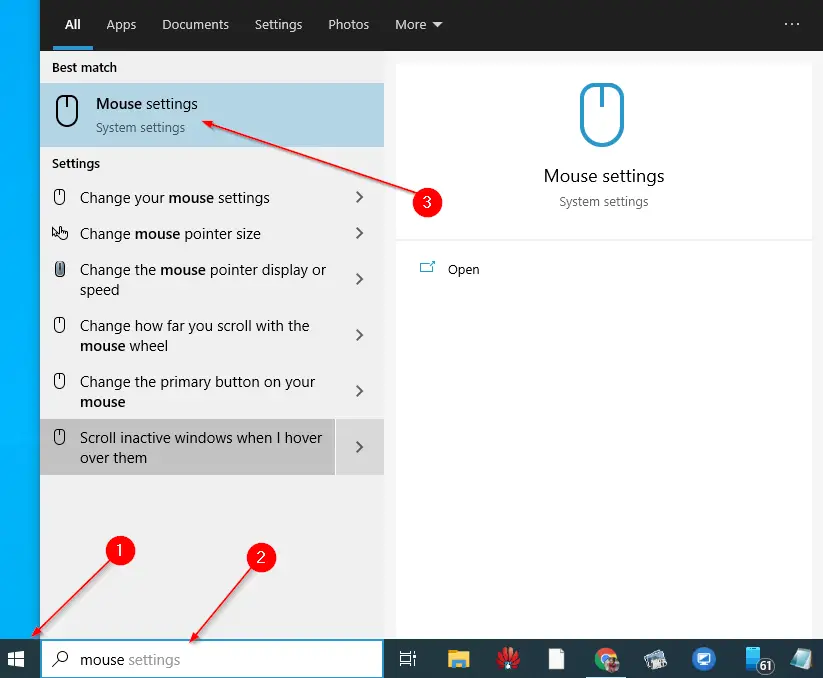
Task: Click mouse icon beside Scroll inactive windows
Action: tap(60, 437)
